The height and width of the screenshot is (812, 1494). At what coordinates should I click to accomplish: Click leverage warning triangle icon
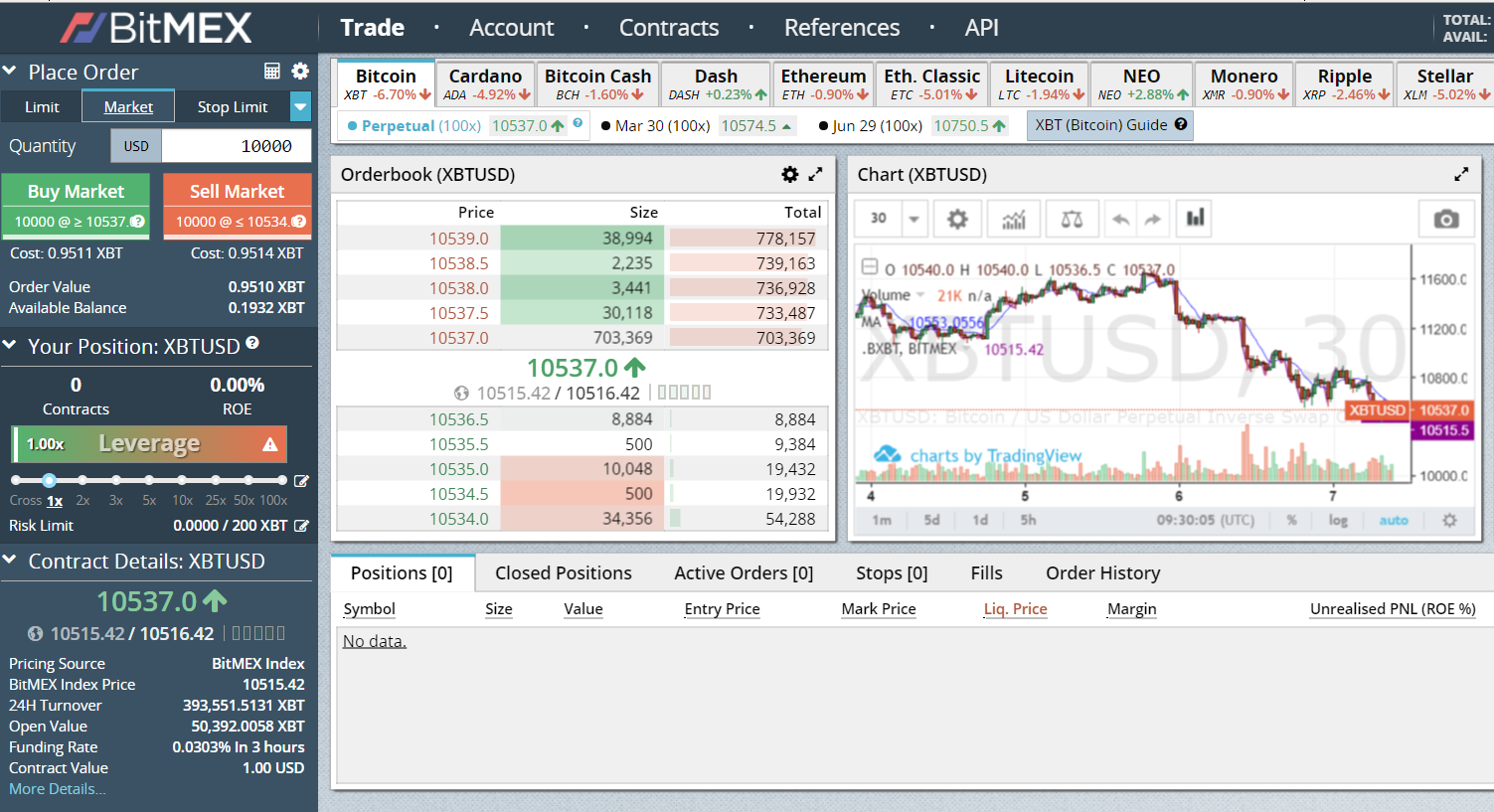(x=269, y=444)
